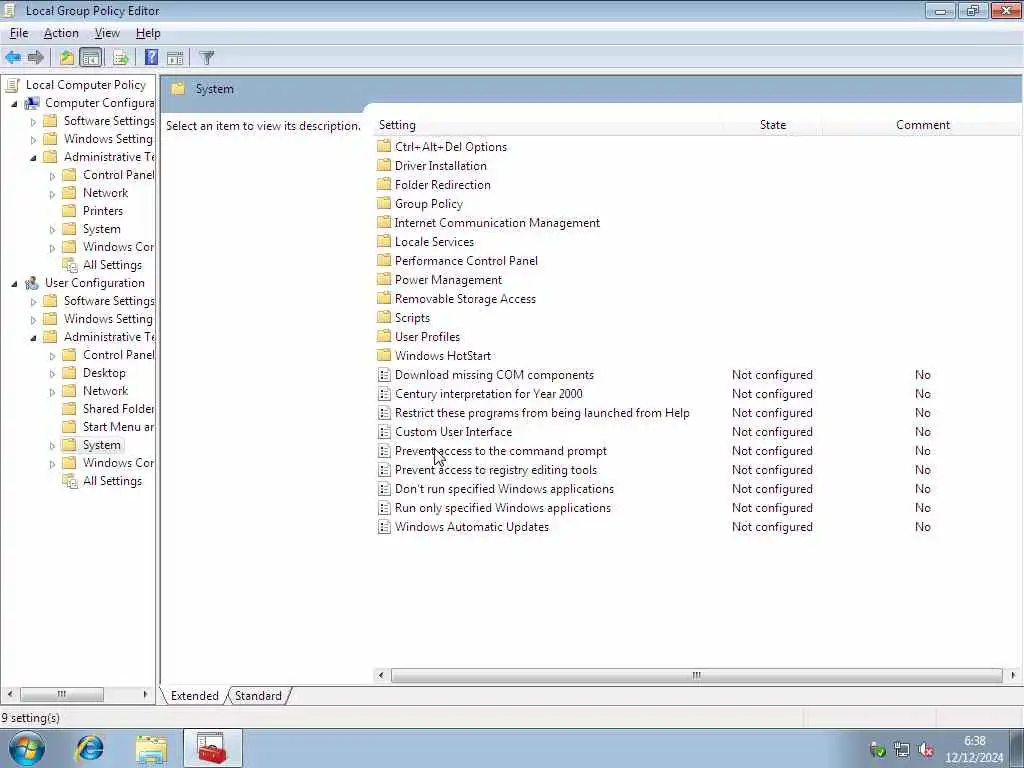The height and width of the screenshot is (768, 1024).
Task: Open the Locale Services folder
Action: click(x=434, y=242)
